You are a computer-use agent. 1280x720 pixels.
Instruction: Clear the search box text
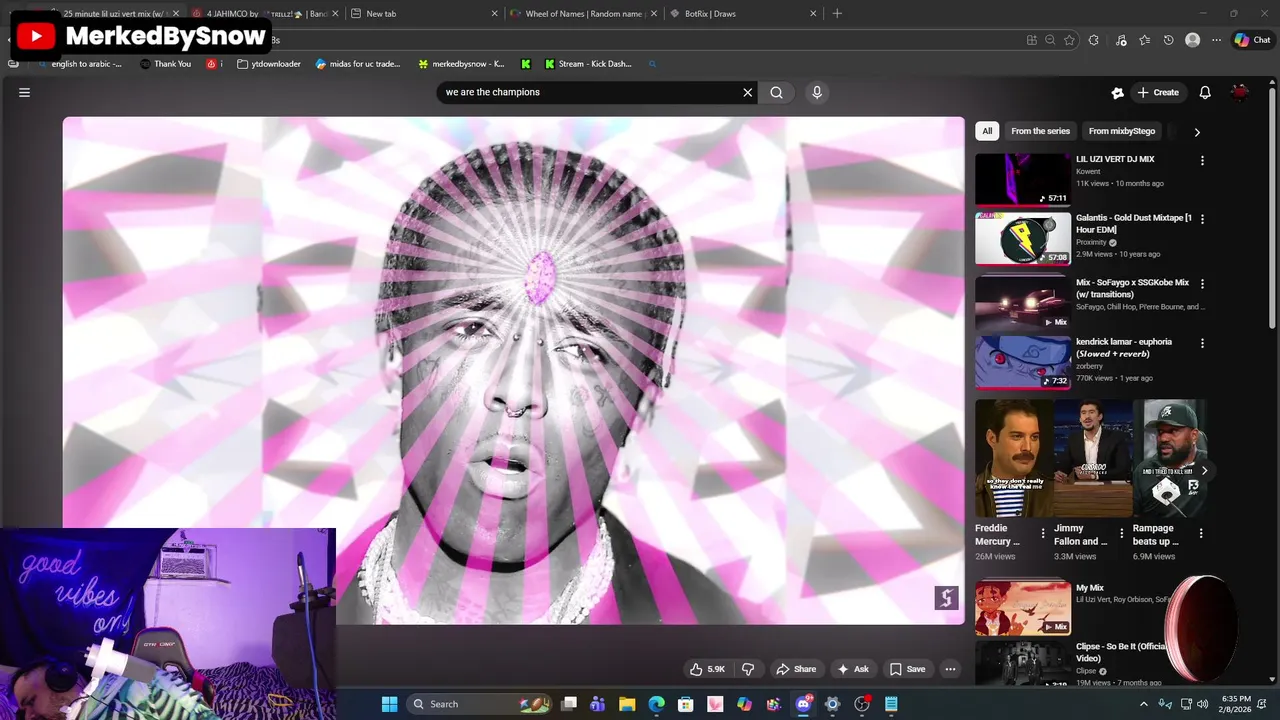[747, 92]
